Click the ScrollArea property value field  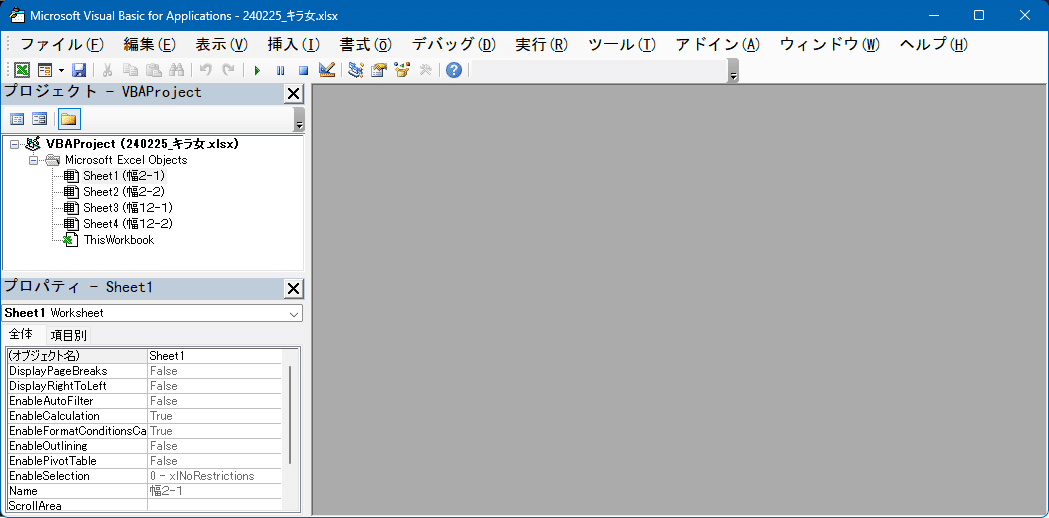click(214, 506)
